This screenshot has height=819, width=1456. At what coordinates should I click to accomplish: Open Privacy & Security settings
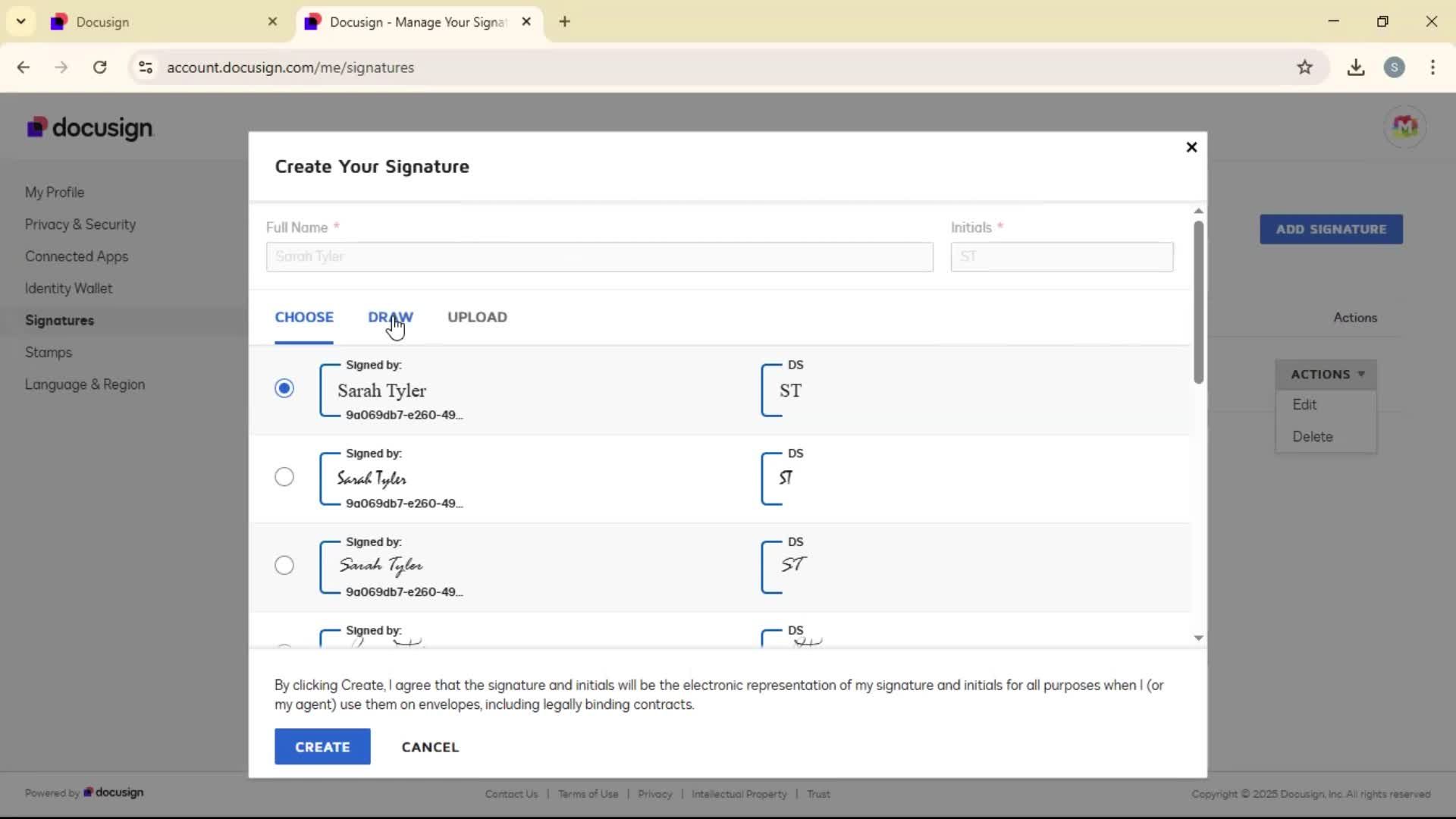[x=80, y=224]
